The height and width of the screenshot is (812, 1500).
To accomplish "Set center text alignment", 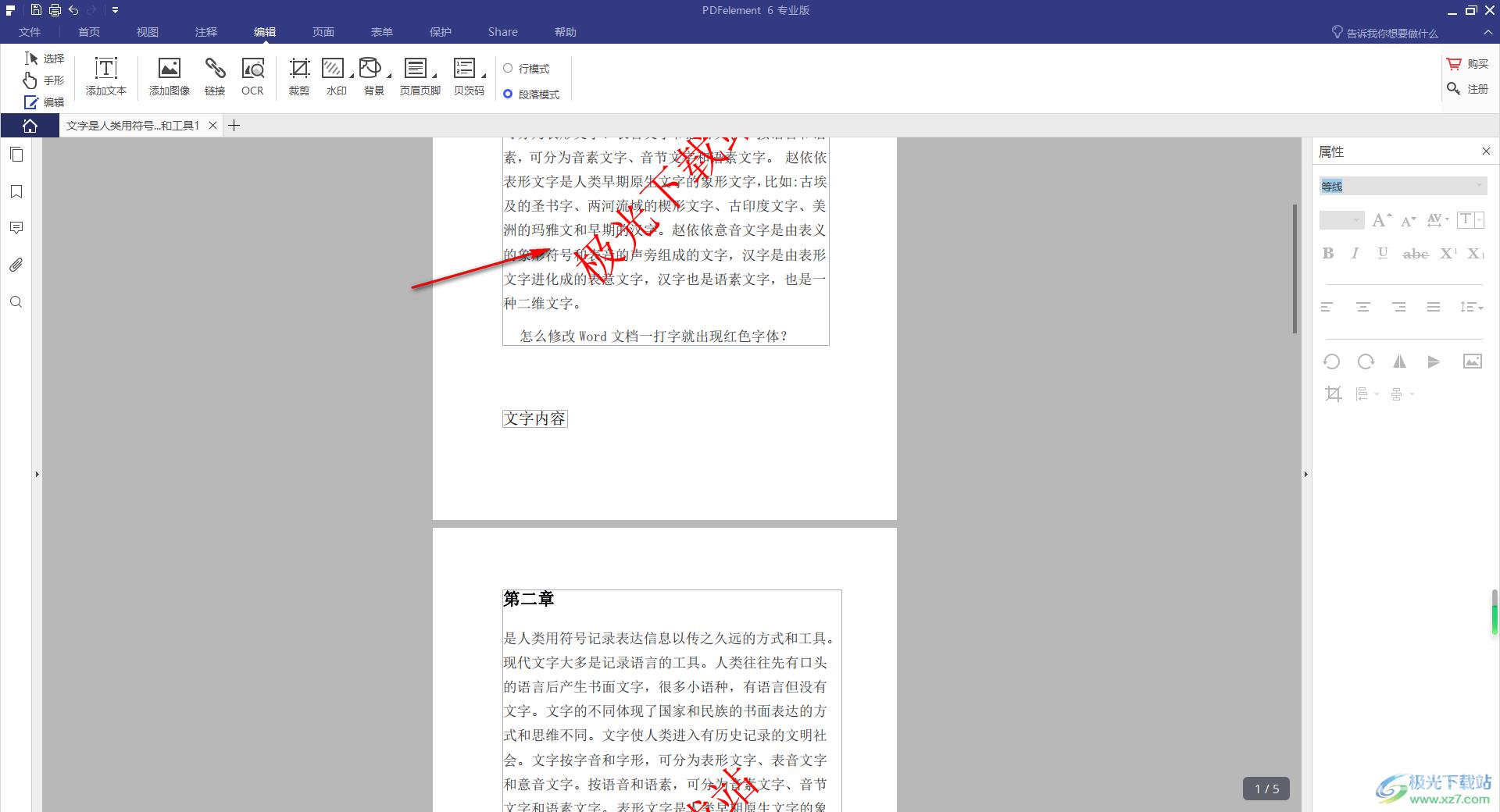I will (1363, 307).
